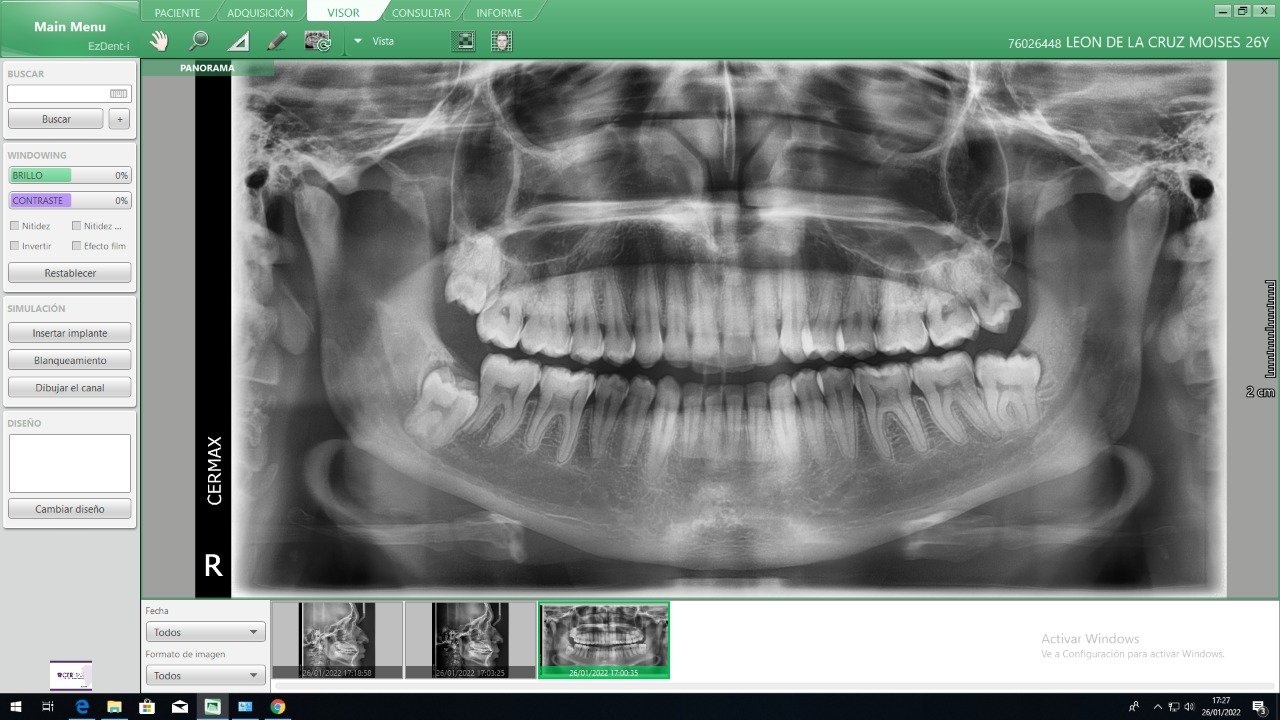Open the on-screen keyboard in search field
This screenshot has width=1280, height=720.
coord(119,94)
